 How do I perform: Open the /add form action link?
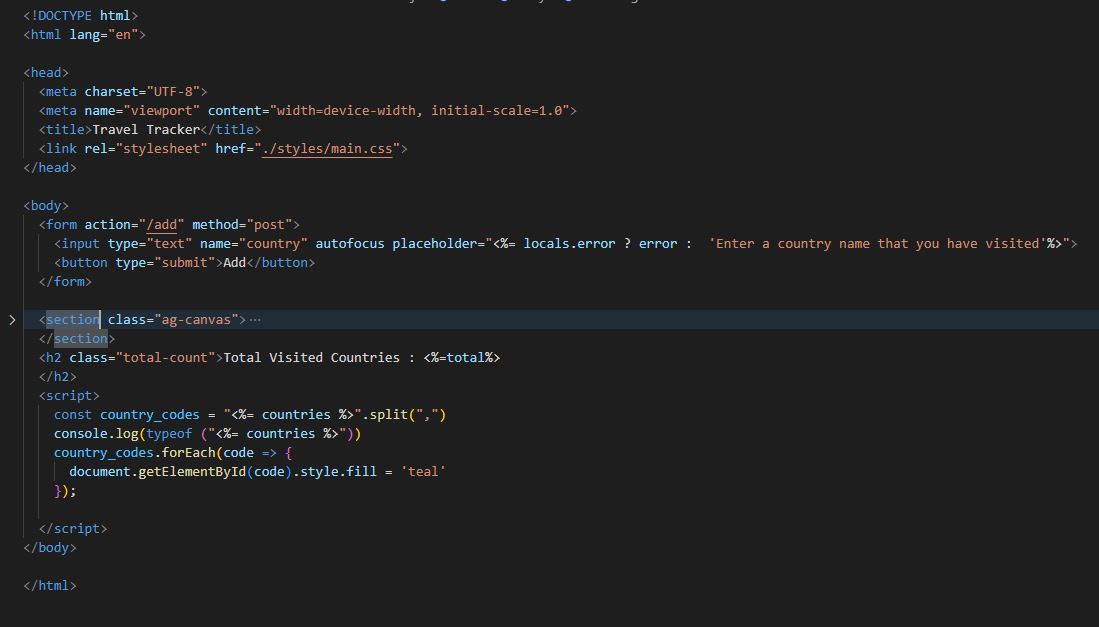pyautogui.click(x=162, y=224)
